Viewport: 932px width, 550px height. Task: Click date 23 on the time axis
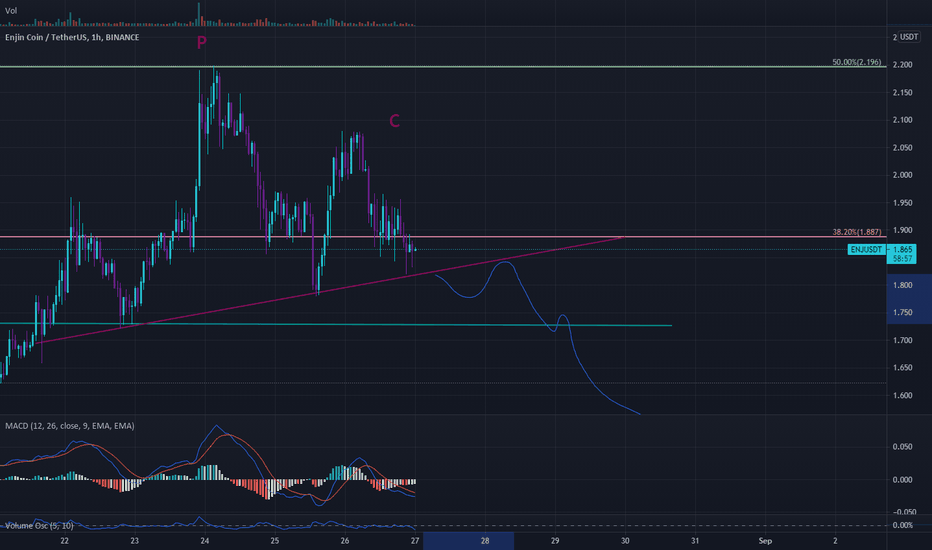click(x=135, y=541)
